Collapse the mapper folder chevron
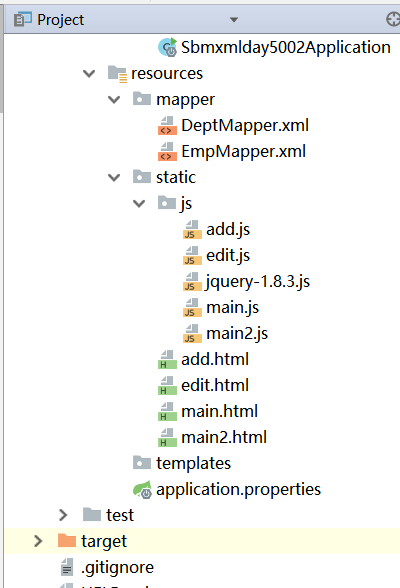 tap(114, 99)
